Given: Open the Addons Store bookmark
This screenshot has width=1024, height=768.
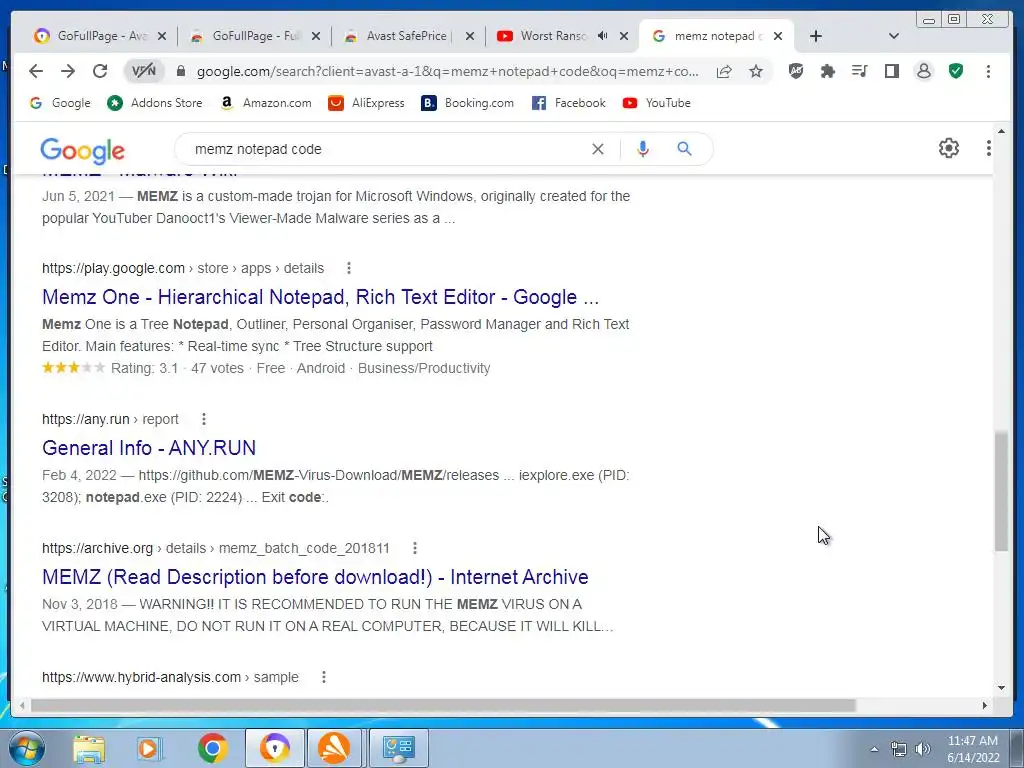Looking at the screenshot, I should (x=155, y=103).
